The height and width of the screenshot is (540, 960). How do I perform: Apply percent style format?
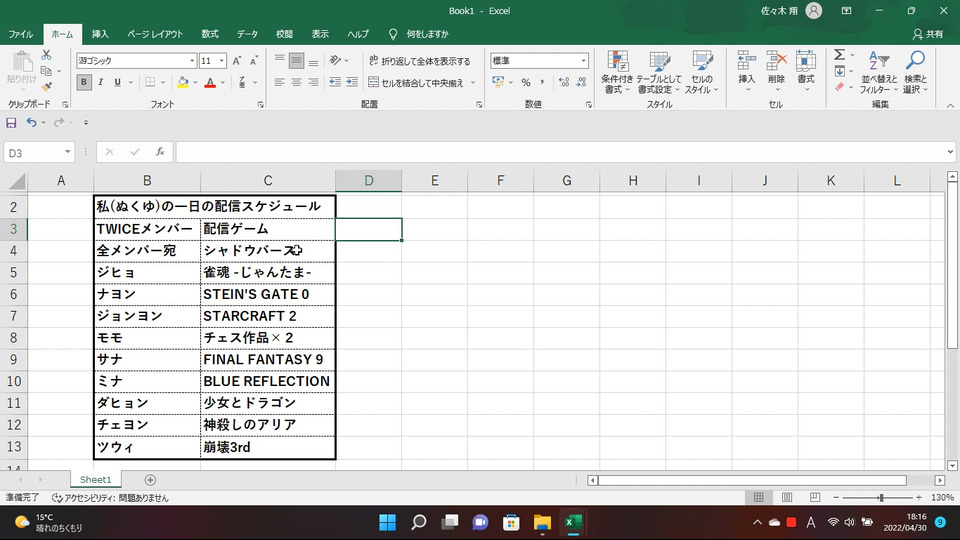coord(525,82)
